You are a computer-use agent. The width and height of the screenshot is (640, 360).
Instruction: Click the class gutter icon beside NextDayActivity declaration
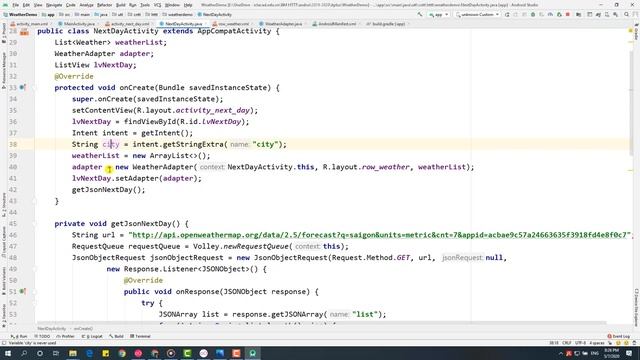coord(24,31)
